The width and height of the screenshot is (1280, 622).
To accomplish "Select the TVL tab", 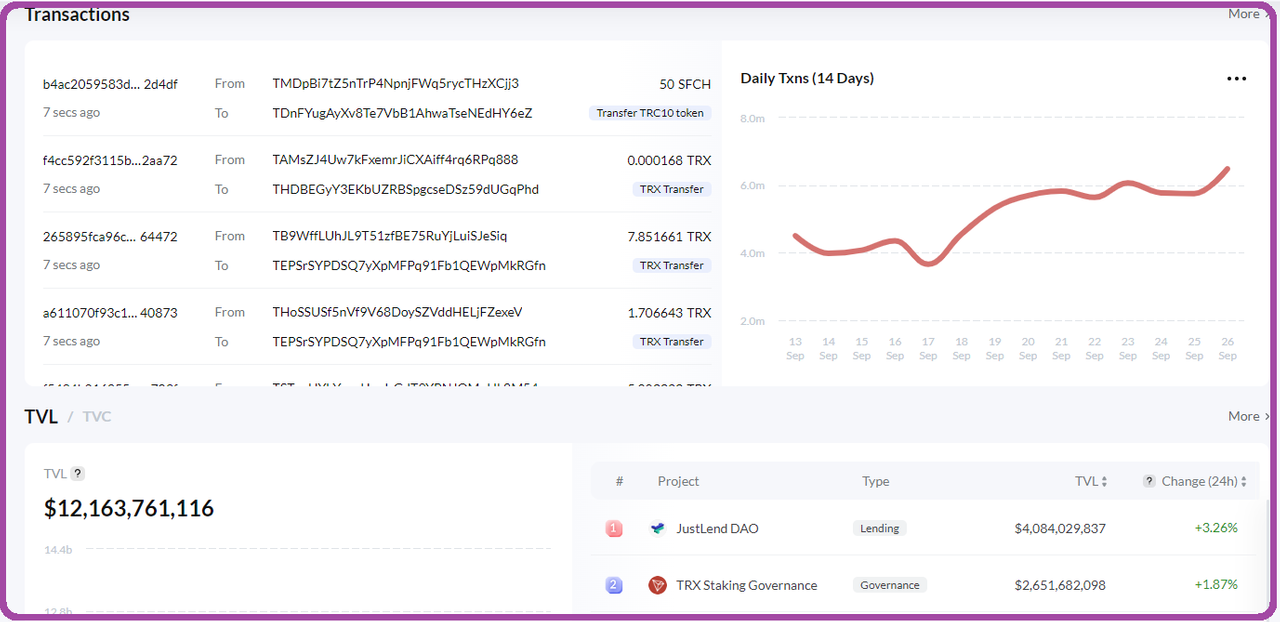I will (41, 416).
